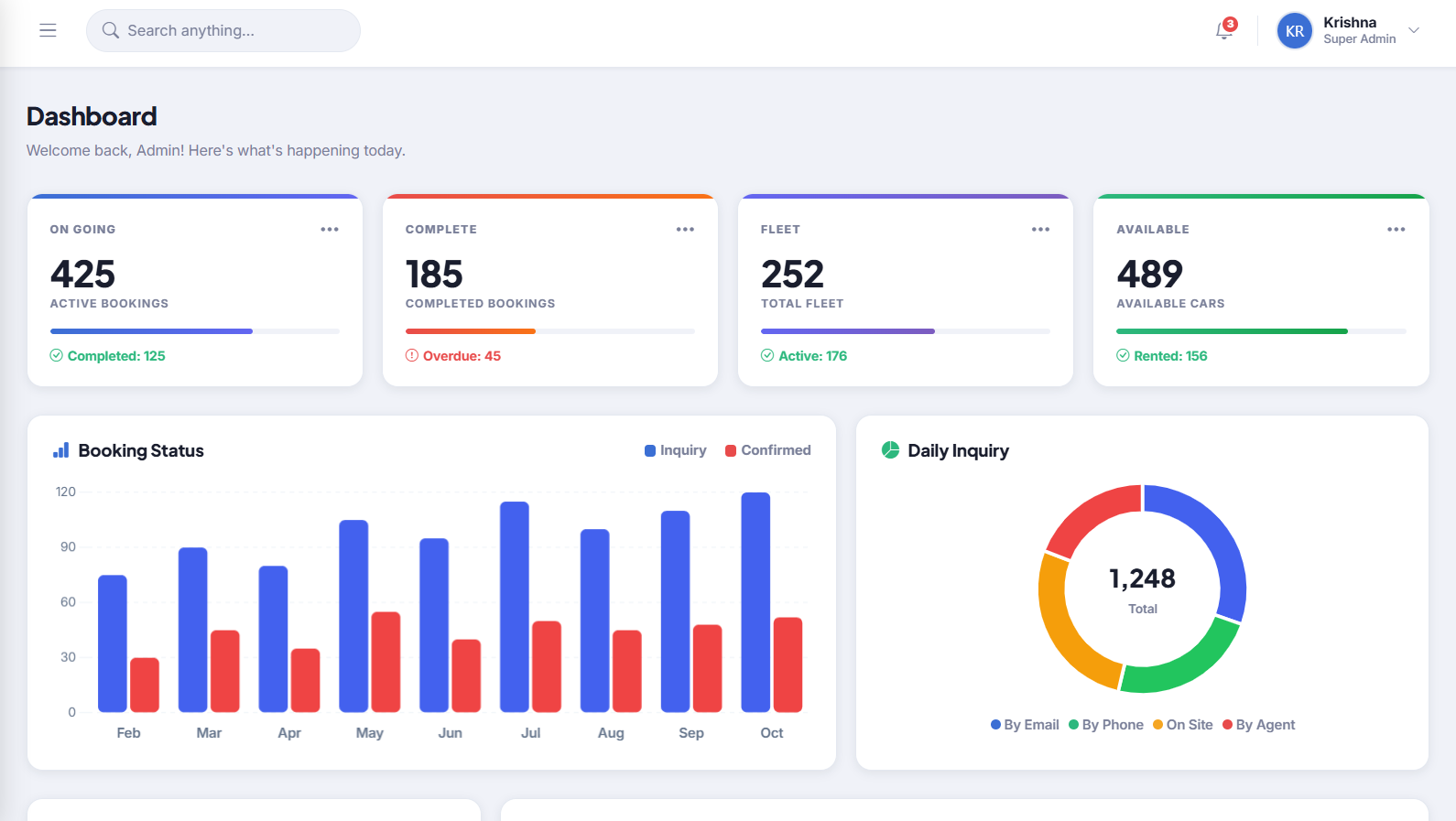Click the red Confirmed legend swatch
This screenshot has height=821, width=1456.
pyautogui.click(x=731, y=450)
